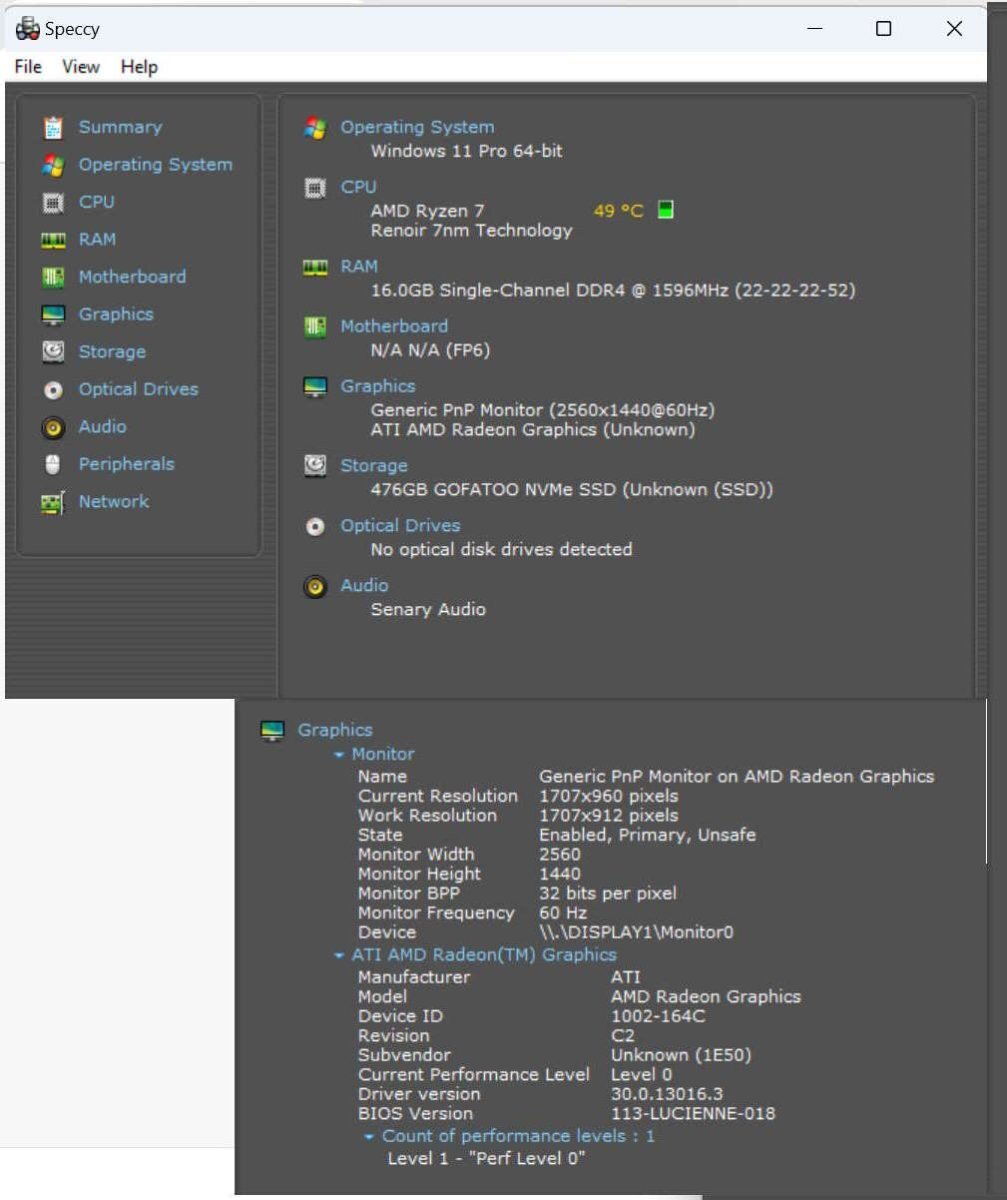
Task: Click the Windows flag icon in summary
Action: tap(315, 128)
